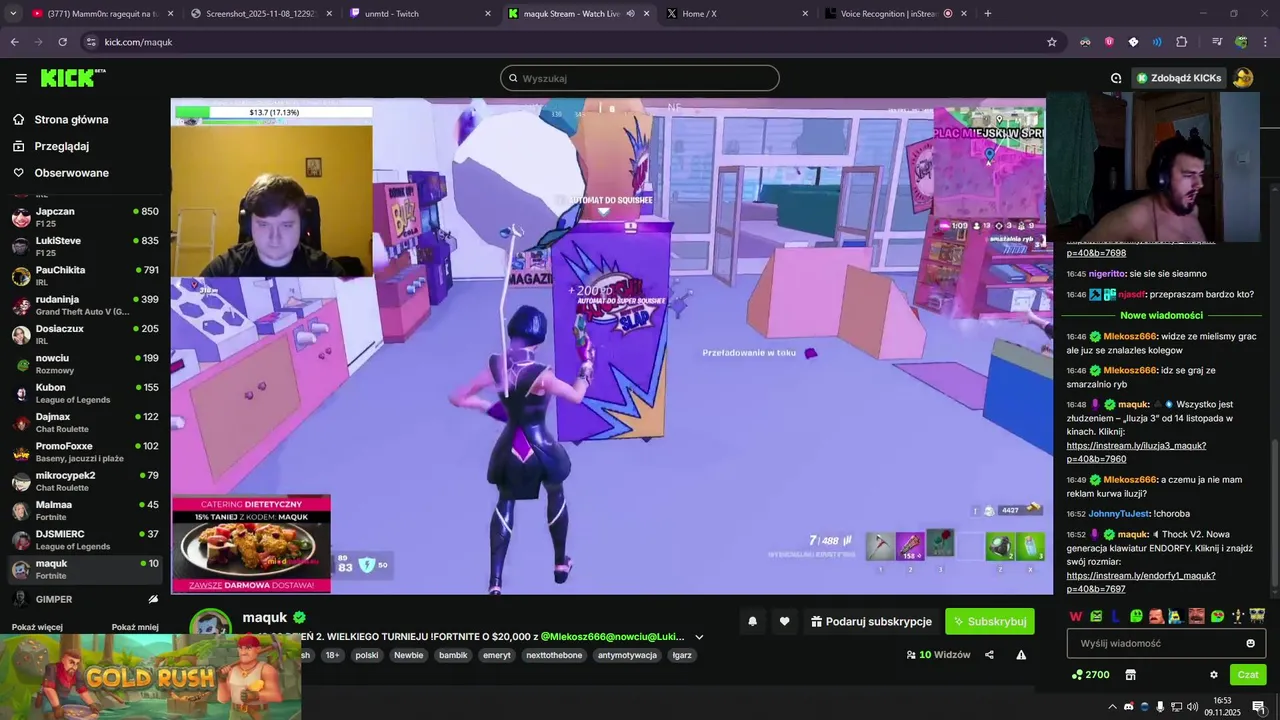
Task: Click Pokaż mniej in sidebar
Action: pos(135,627)
